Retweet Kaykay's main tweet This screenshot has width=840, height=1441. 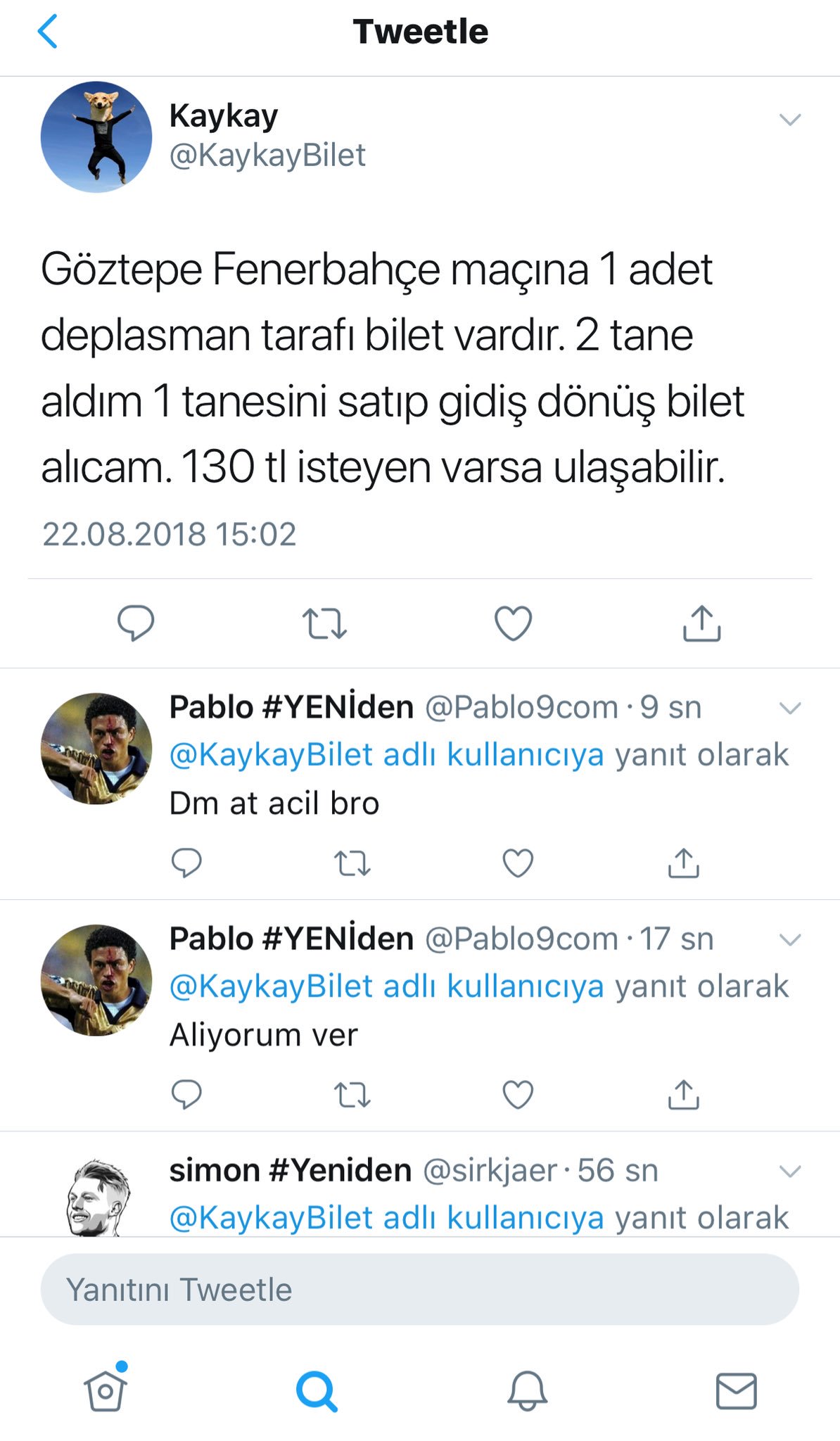click(x=324, y=623)
